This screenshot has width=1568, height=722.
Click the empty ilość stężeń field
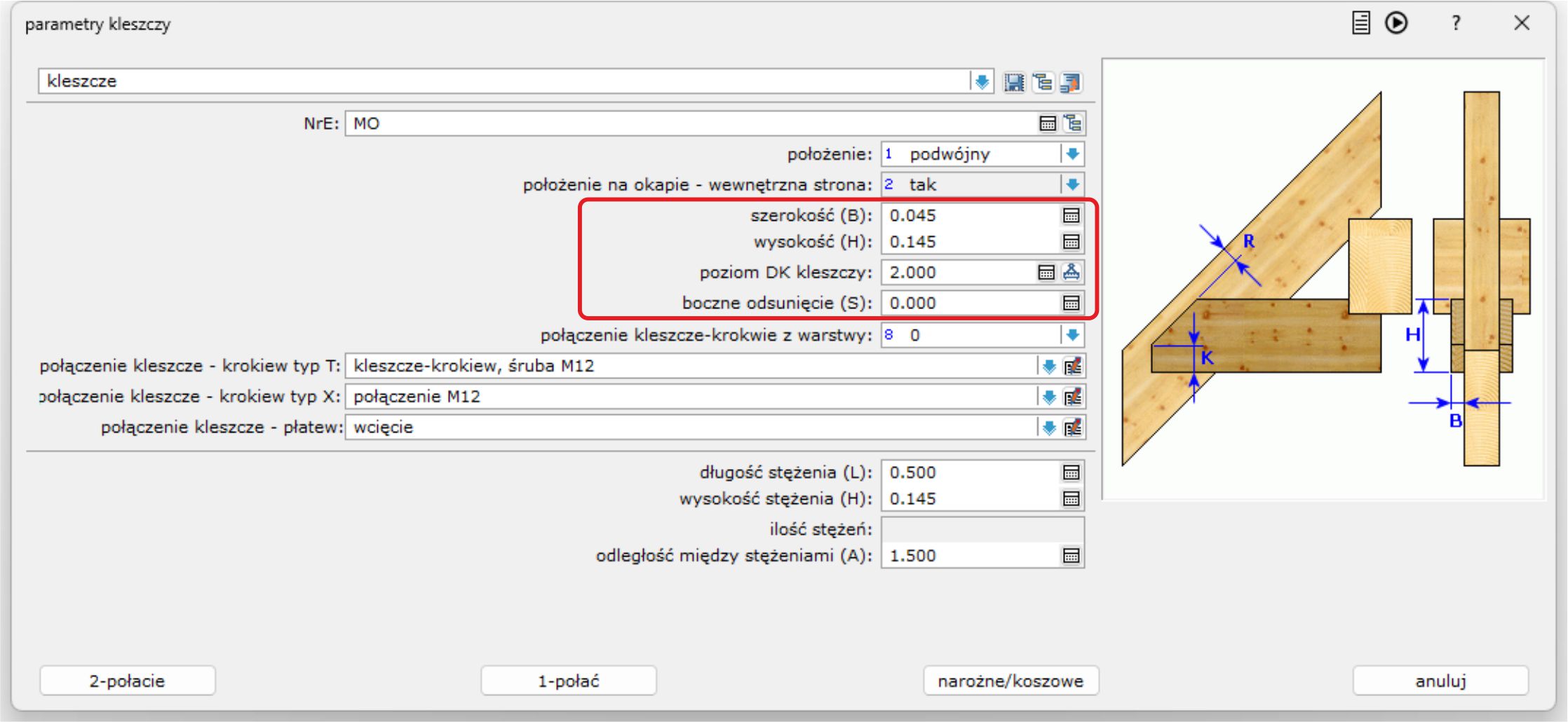[x=982, y=529]
